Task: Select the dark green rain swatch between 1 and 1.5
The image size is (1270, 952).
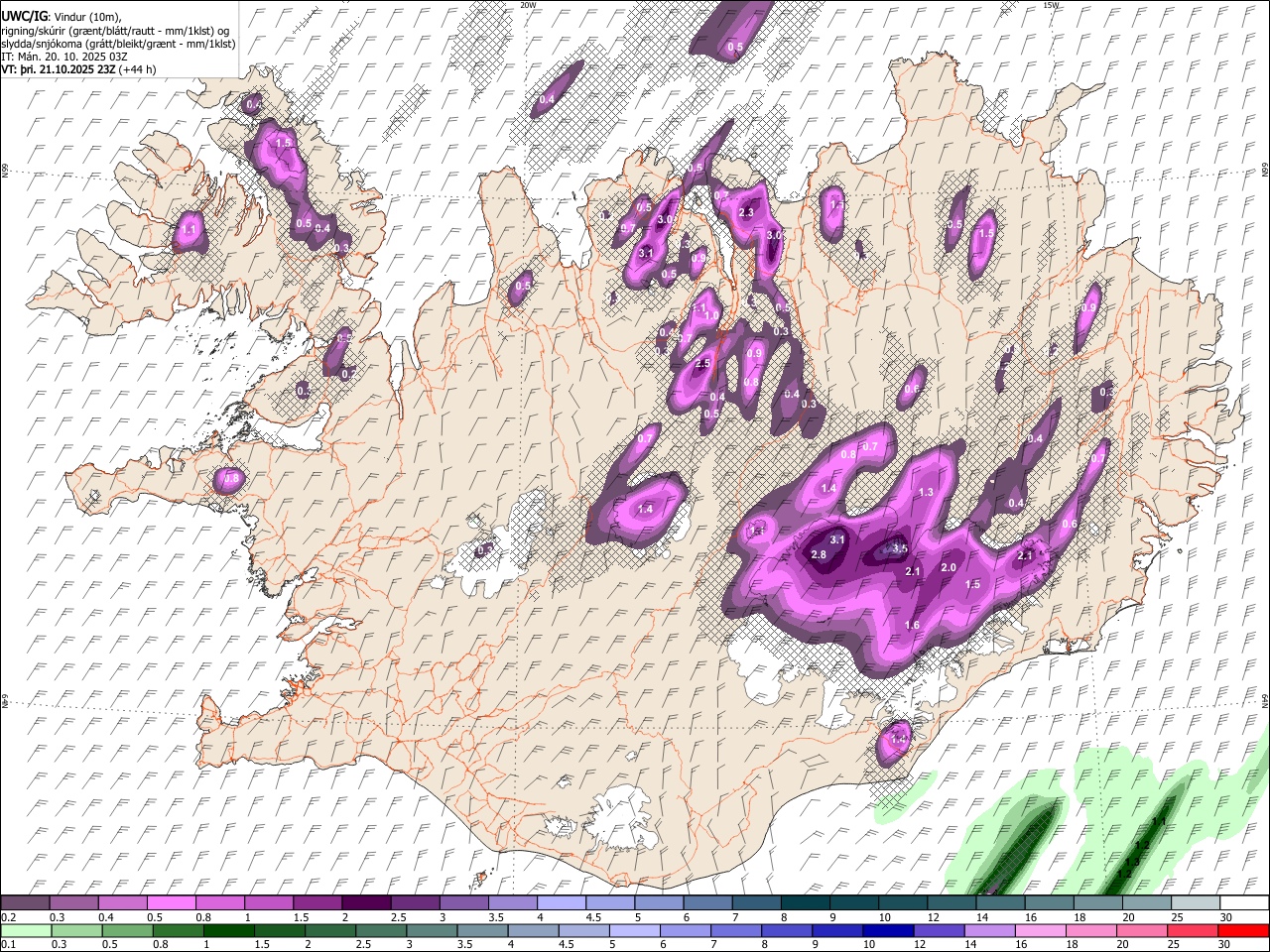Action: [228, 930]
